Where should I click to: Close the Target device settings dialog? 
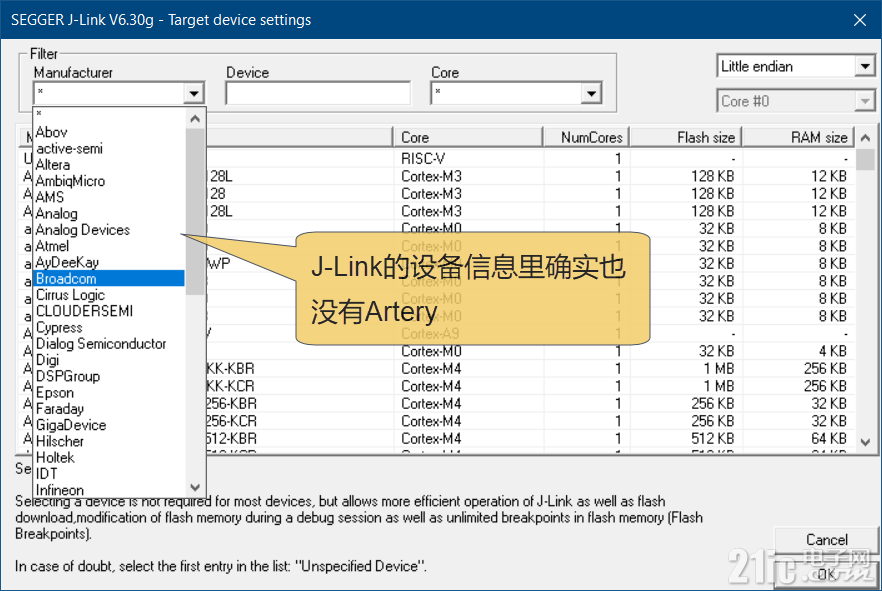860,20
